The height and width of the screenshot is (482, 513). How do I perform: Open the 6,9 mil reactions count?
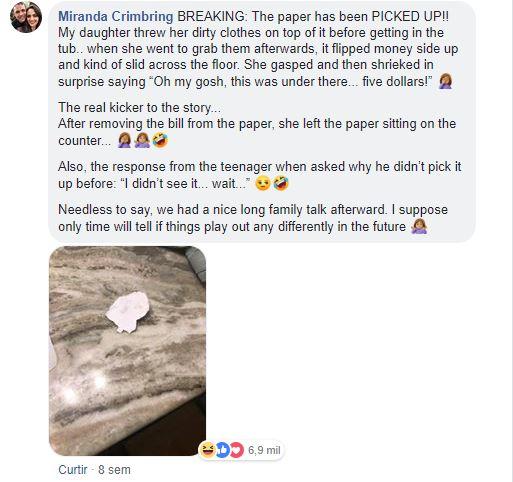coord(264,450)
